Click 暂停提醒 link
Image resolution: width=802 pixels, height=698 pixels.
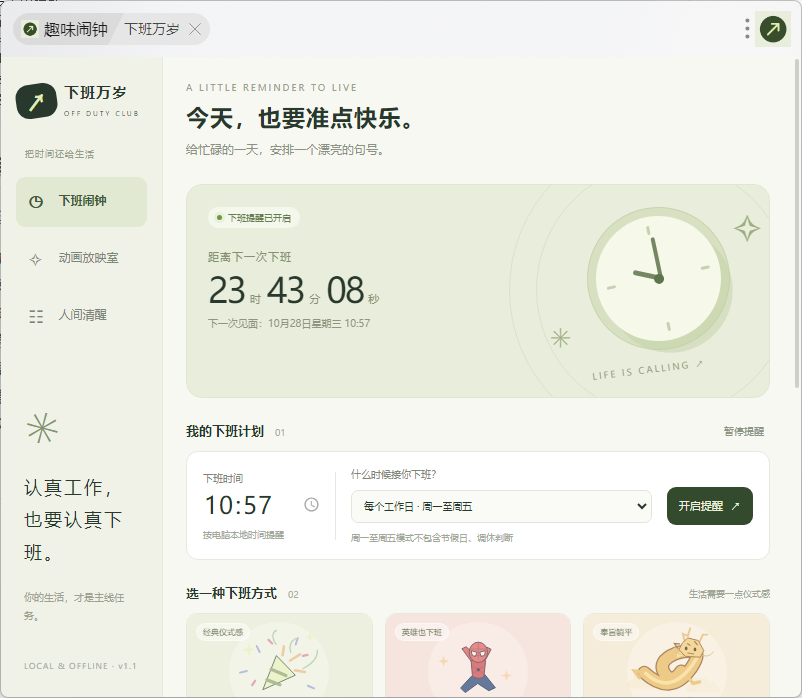[744, 431]
